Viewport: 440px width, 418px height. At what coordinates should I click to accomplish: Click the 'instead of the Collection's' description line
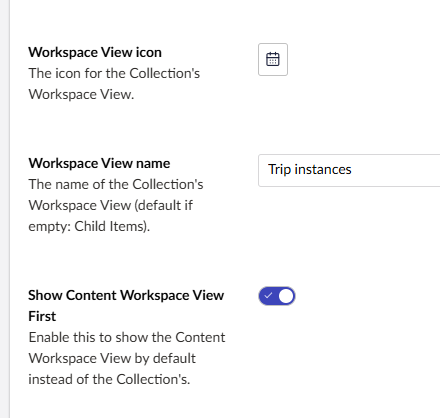[x=109, y=379]
